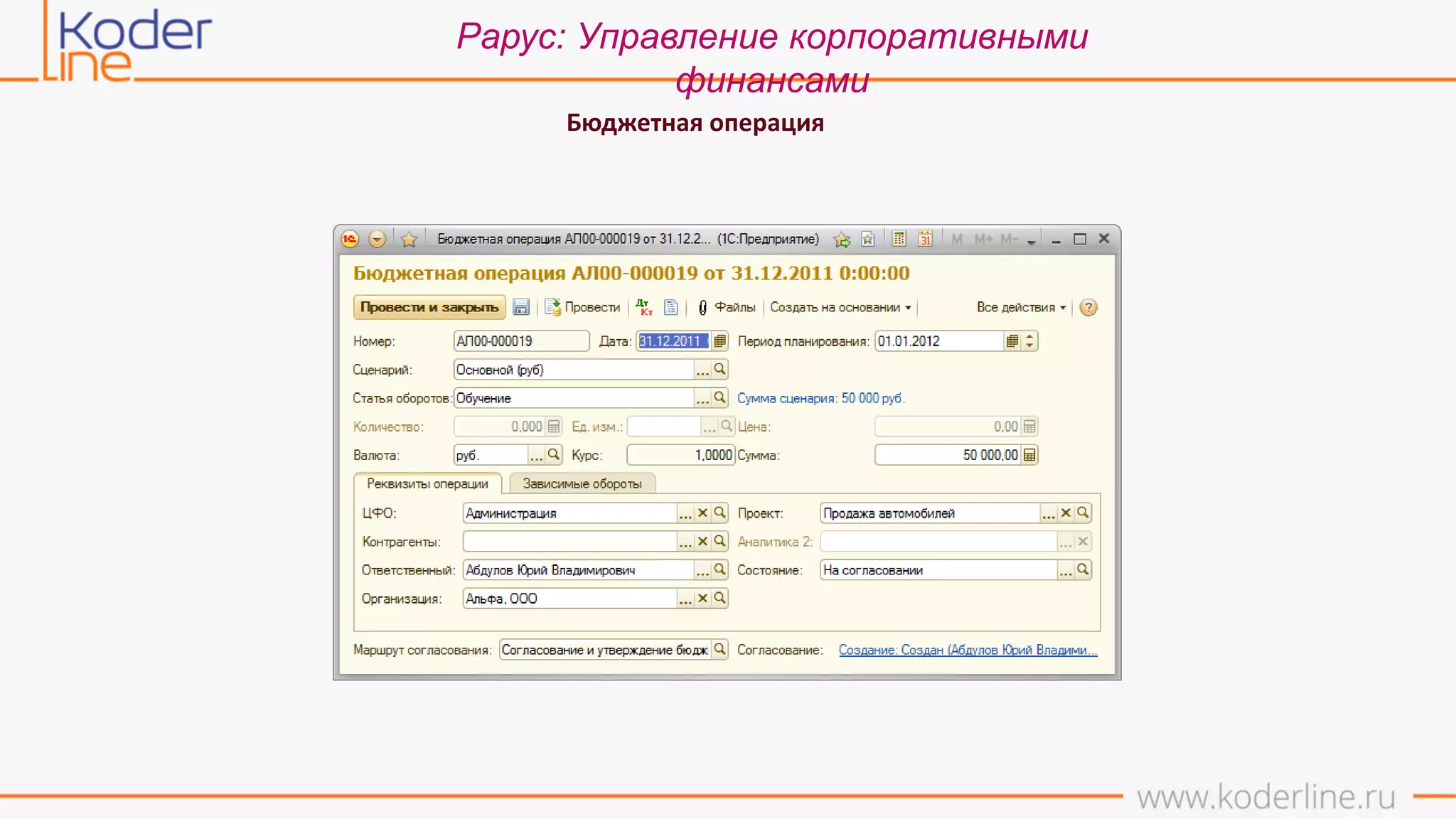Show Дт/Кт postings icon
Image resolution: width=1456 pixels, height=819 pixels.
[644, 307]
